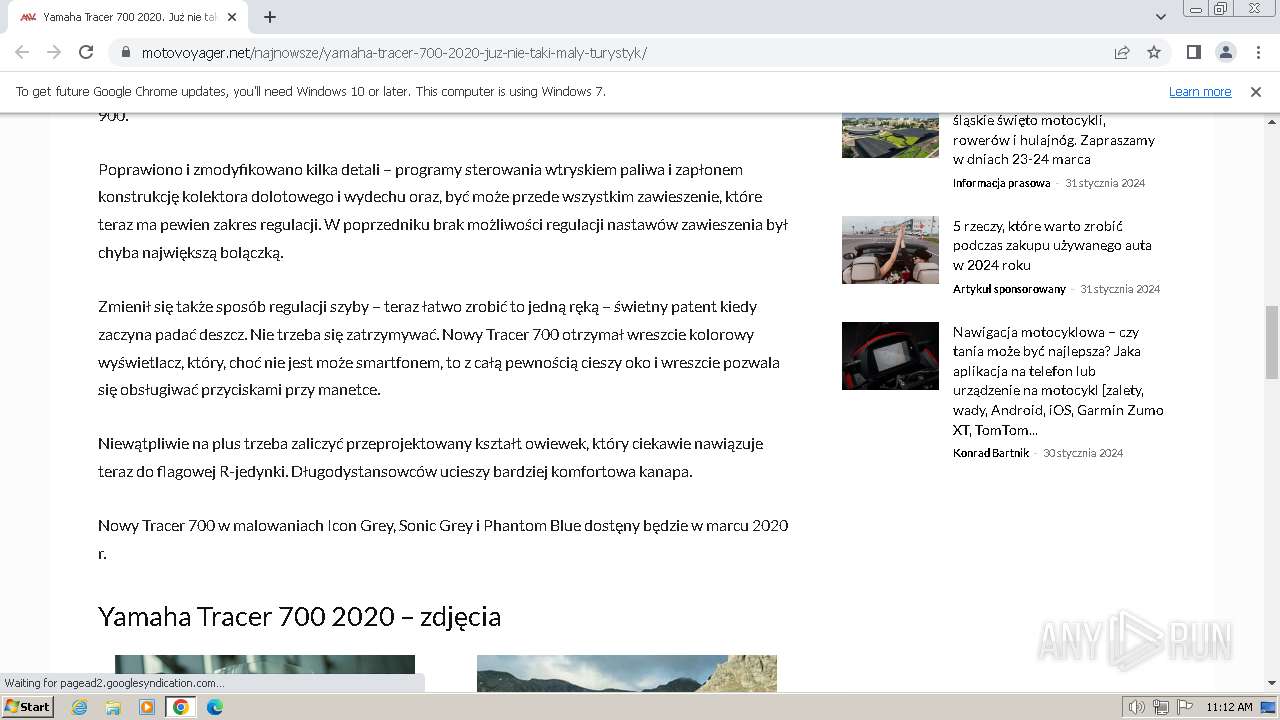Screen dimensions: 1280x720
Task: Open Action Center flag icon in tray
Action: pyautogui.click(x=1185, y=707)
